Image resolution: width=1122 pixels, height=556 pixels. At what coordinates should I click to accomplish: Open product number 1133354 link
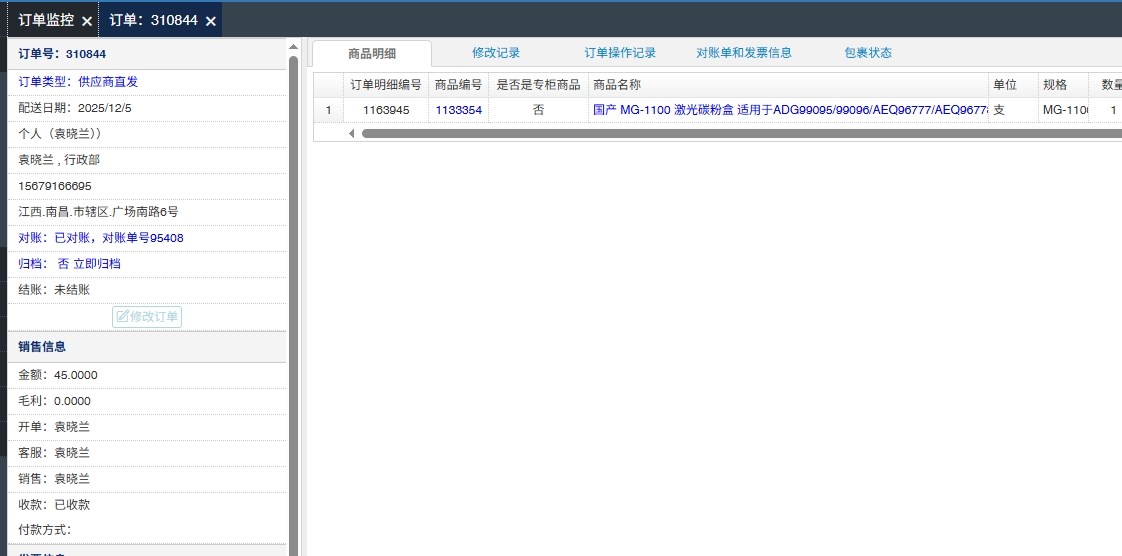[458, 110]
